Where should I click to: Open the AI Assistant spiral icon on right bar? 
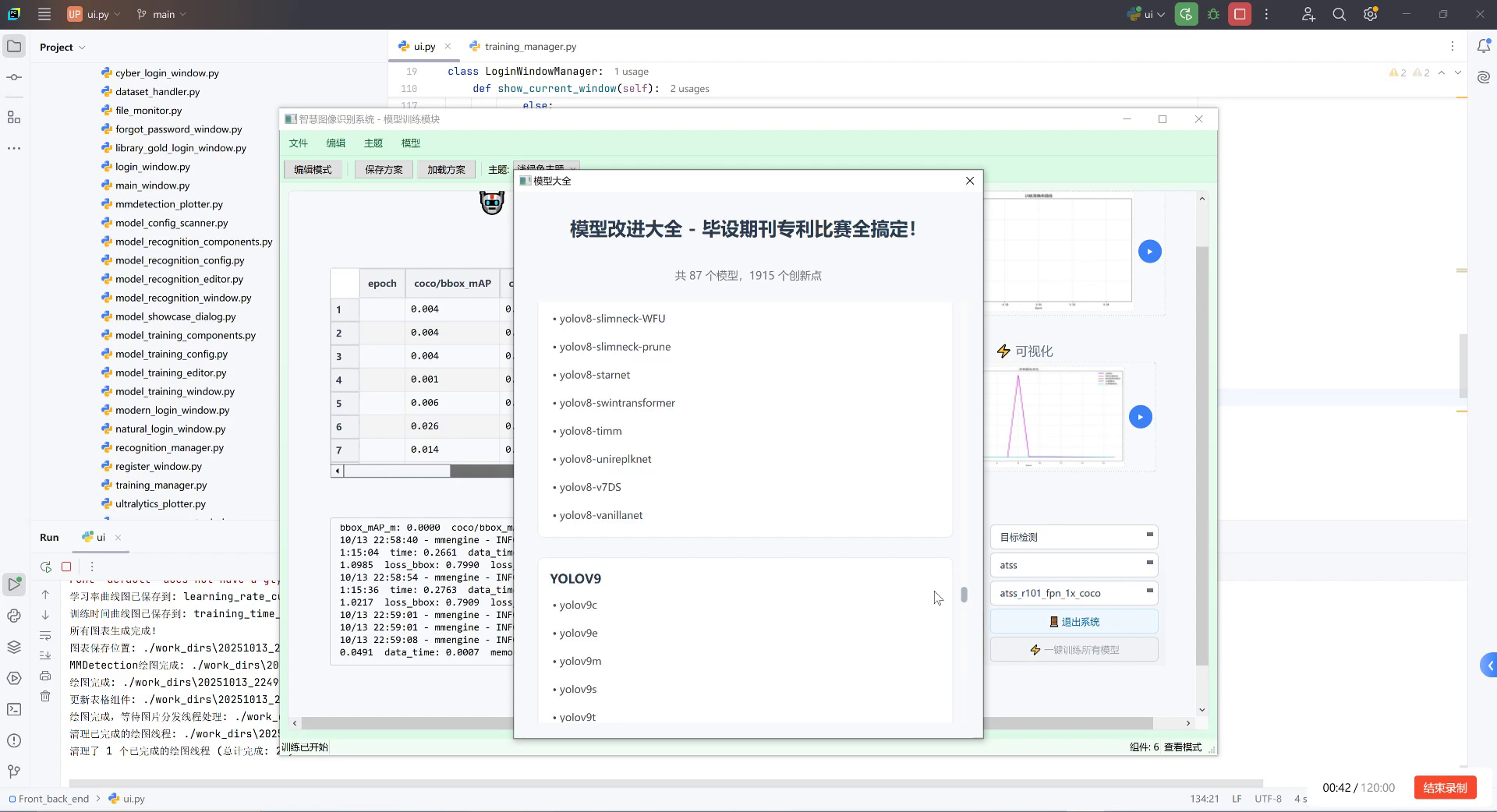click(1484, 77)
